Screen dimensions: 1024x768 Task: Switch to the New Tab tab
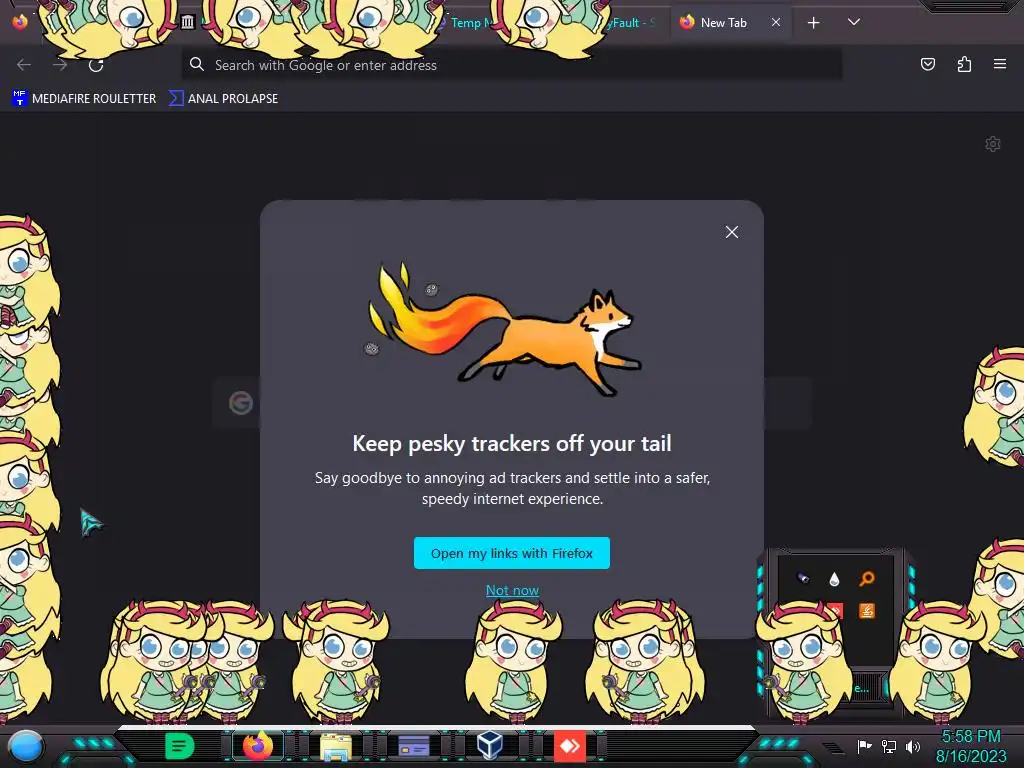730,23
